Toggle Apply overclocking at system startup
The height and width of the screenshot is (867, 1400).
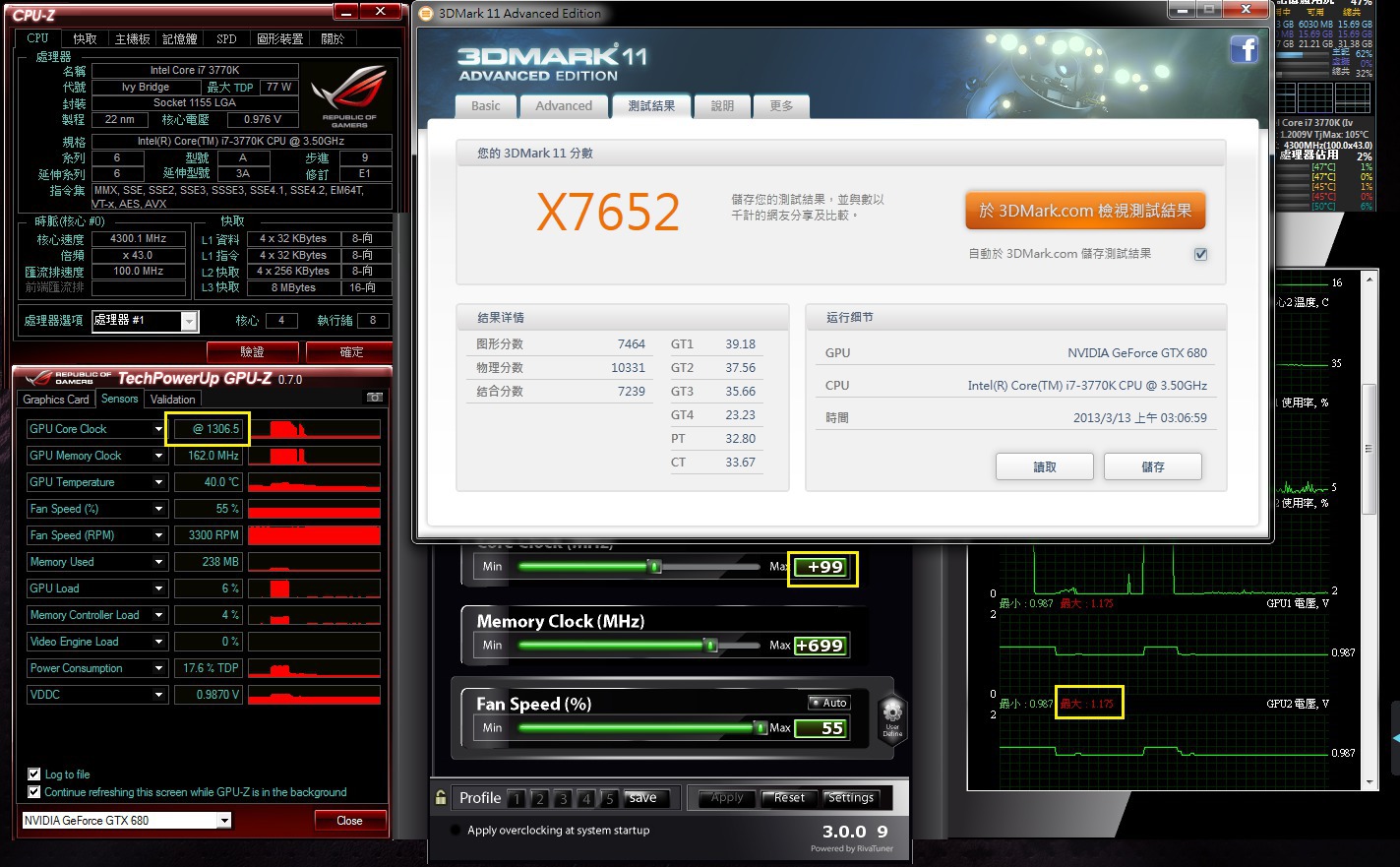pos(456,830)
